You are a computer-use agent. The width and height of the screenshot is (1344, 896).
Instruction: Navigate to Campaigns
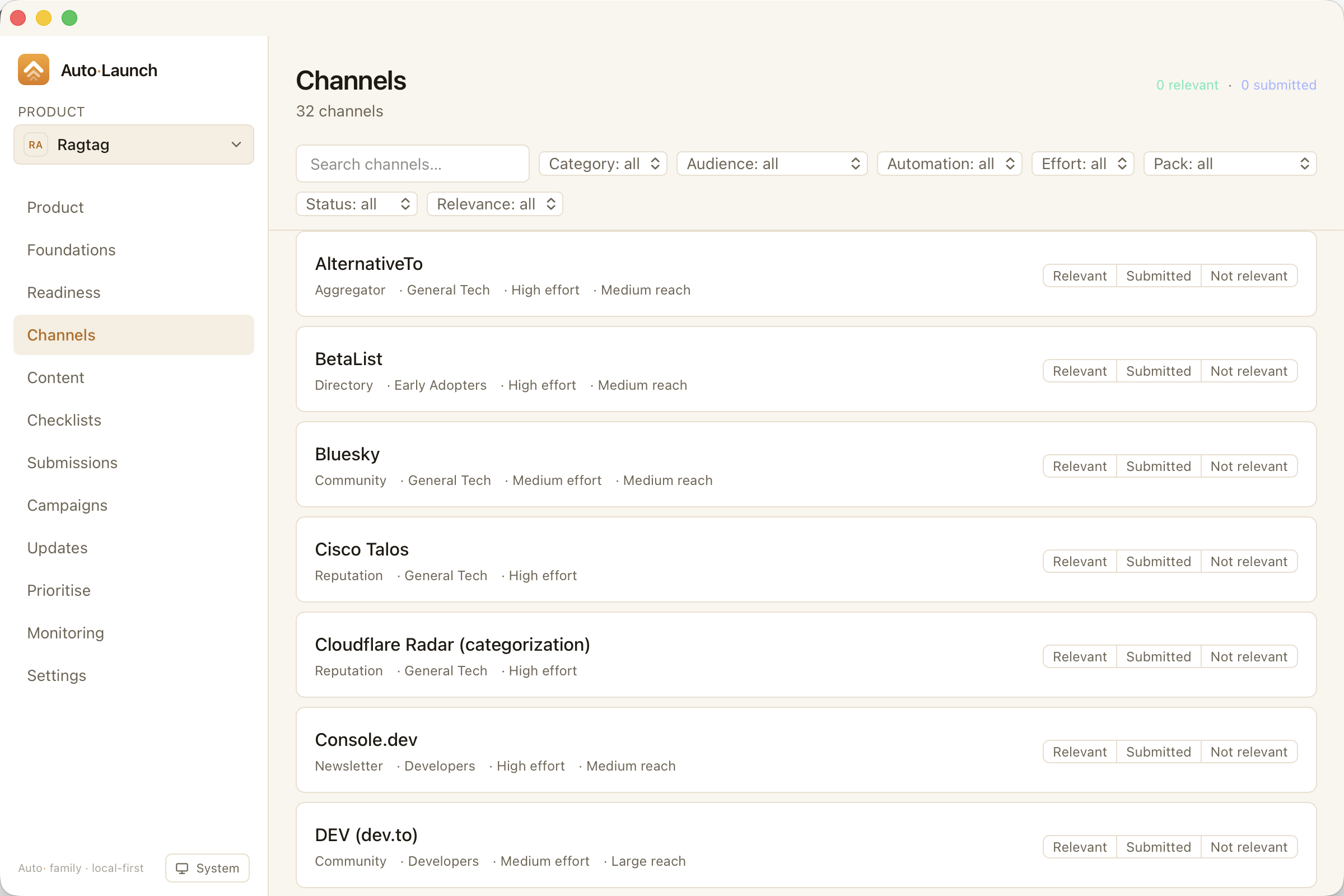[x=134, y=505]
